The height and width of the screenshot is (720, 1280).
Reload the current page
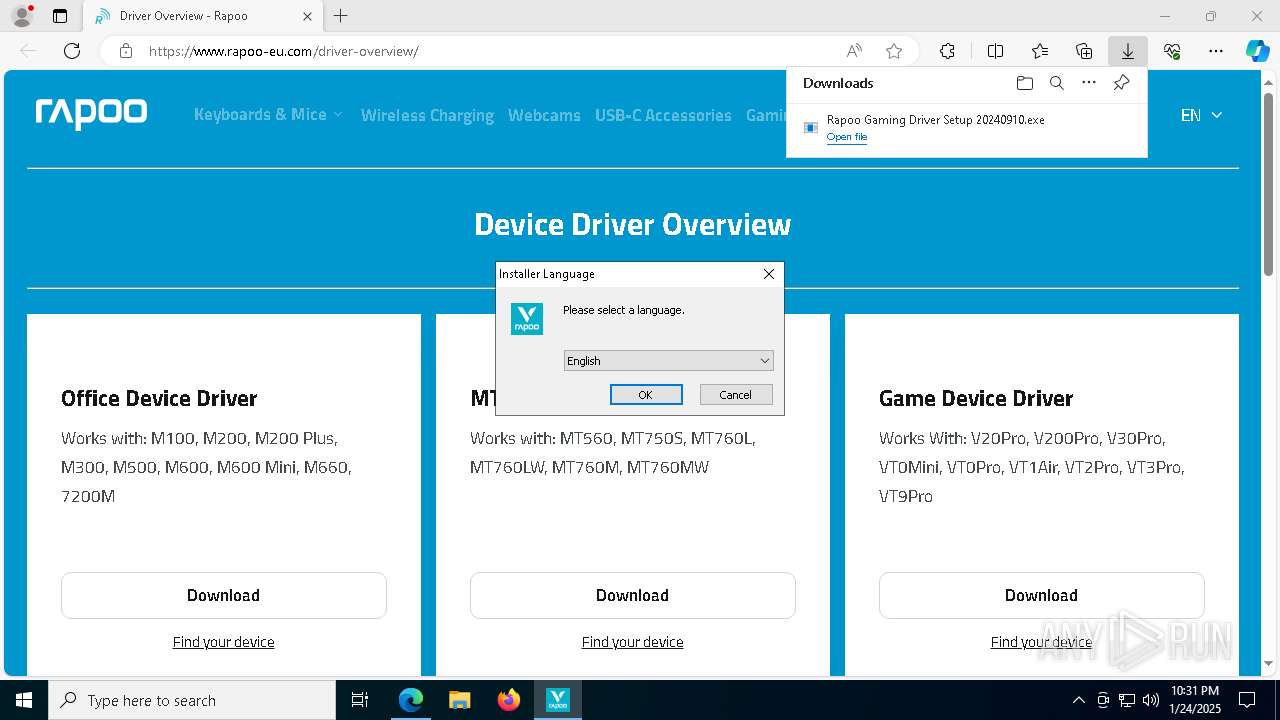tap(72, 51)
